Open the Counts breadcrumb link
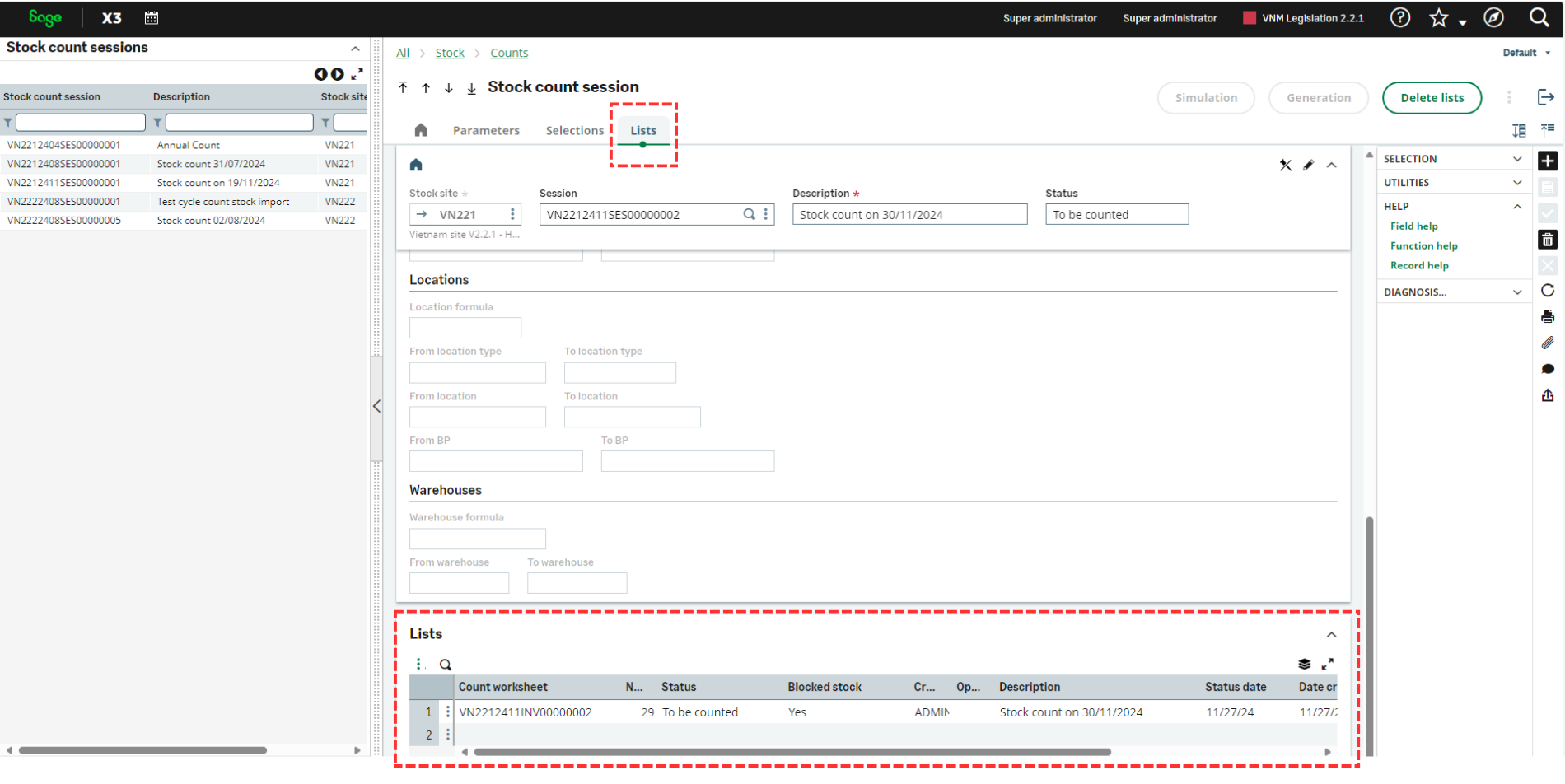The image size is (1565, 784). [x=509, y=53]
